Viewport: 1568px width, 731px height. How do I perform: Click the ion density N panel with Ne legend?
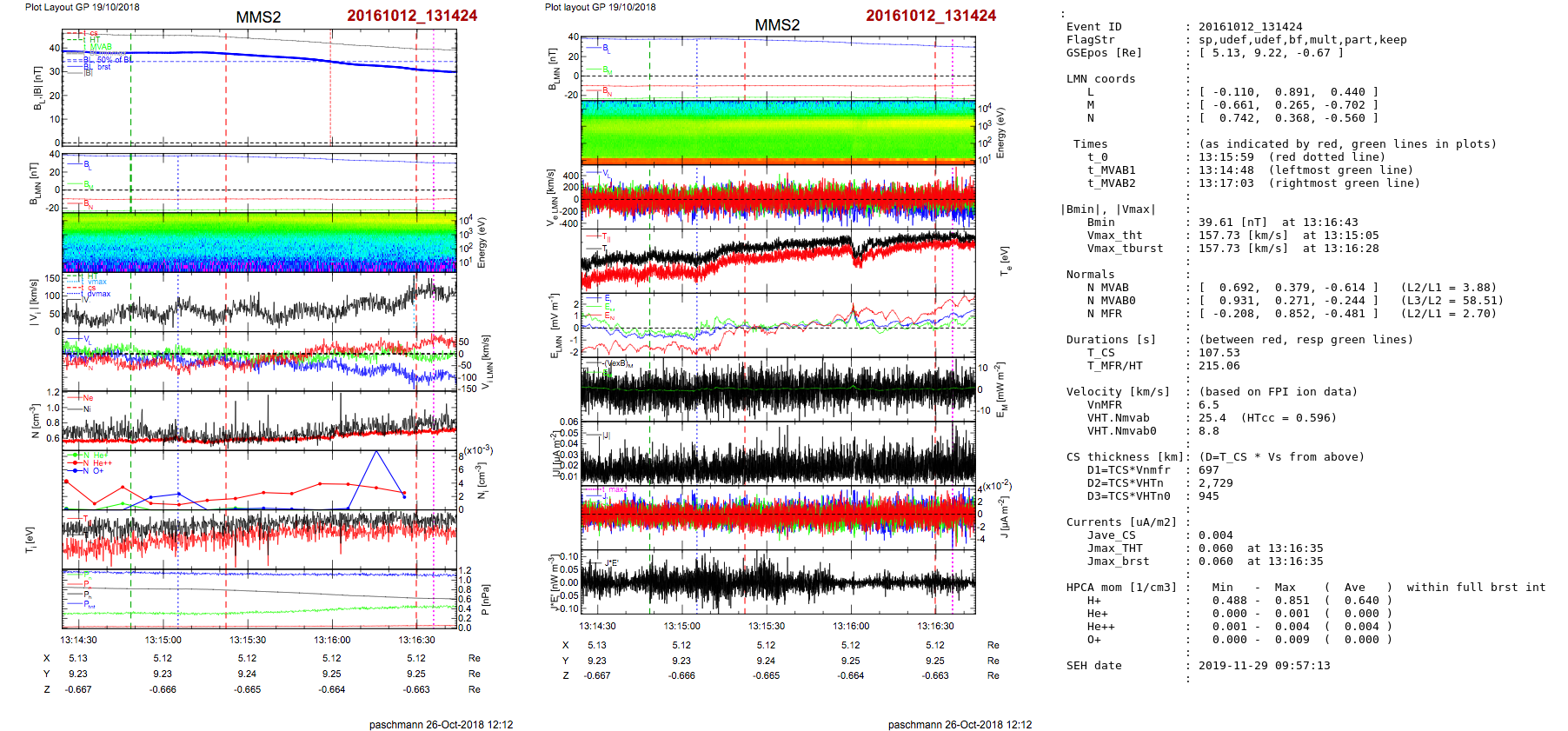pos(259,419)
